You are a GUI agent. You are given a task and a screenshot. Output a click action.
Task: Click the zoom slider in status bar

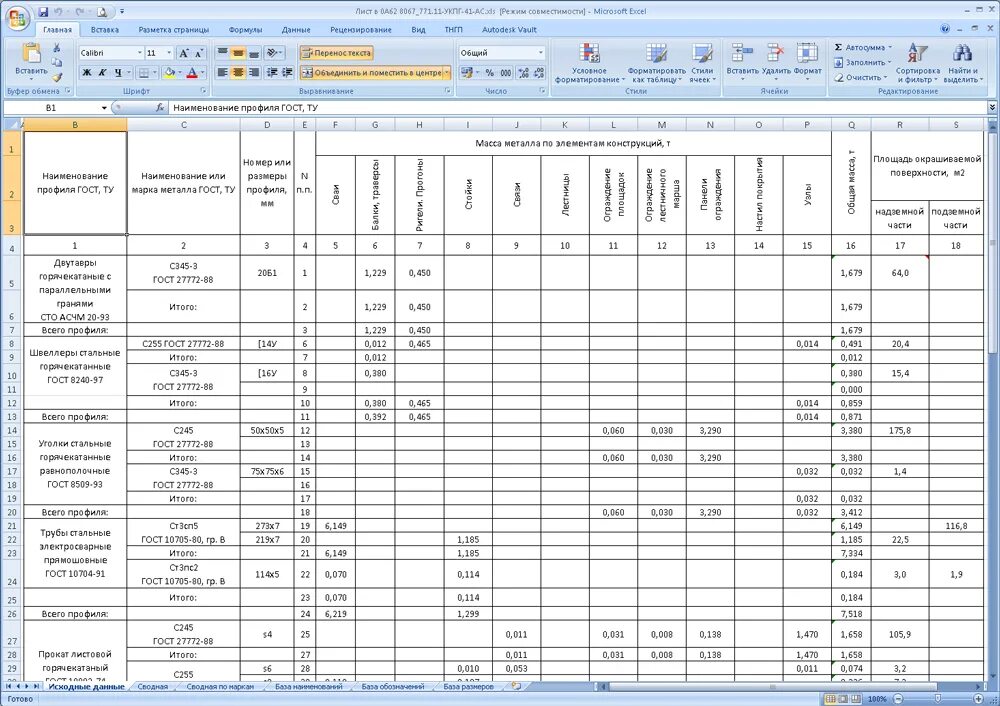click(938, 699)
